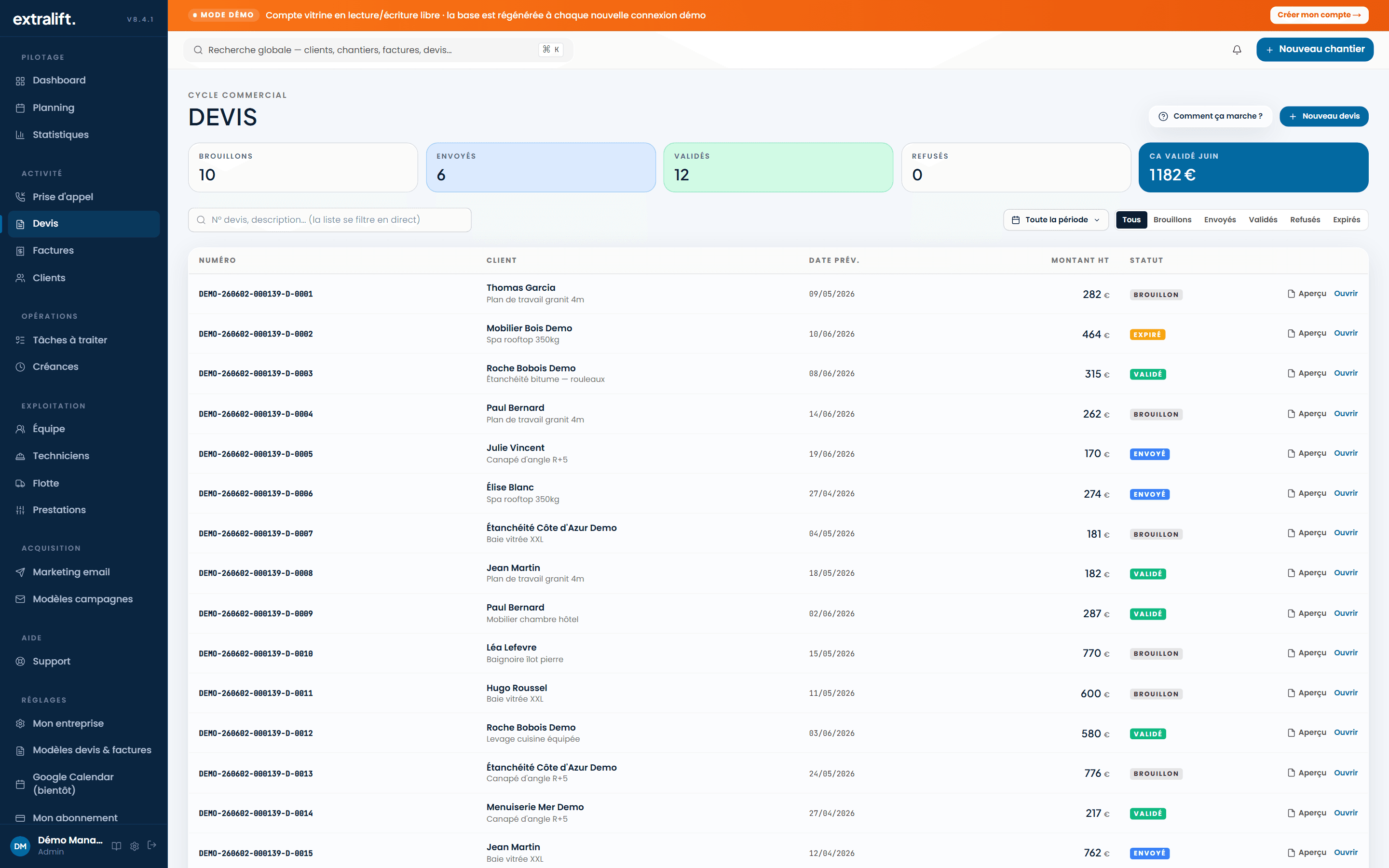Open the Flotte section
The image size is (1389, 868).
(x=84, y=483)
